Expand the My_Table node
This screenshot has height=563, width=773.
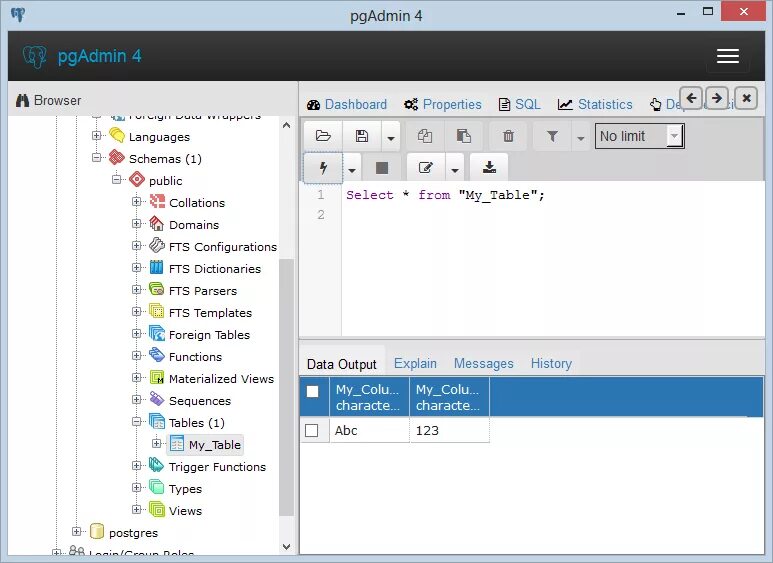[x=157, y=443]
